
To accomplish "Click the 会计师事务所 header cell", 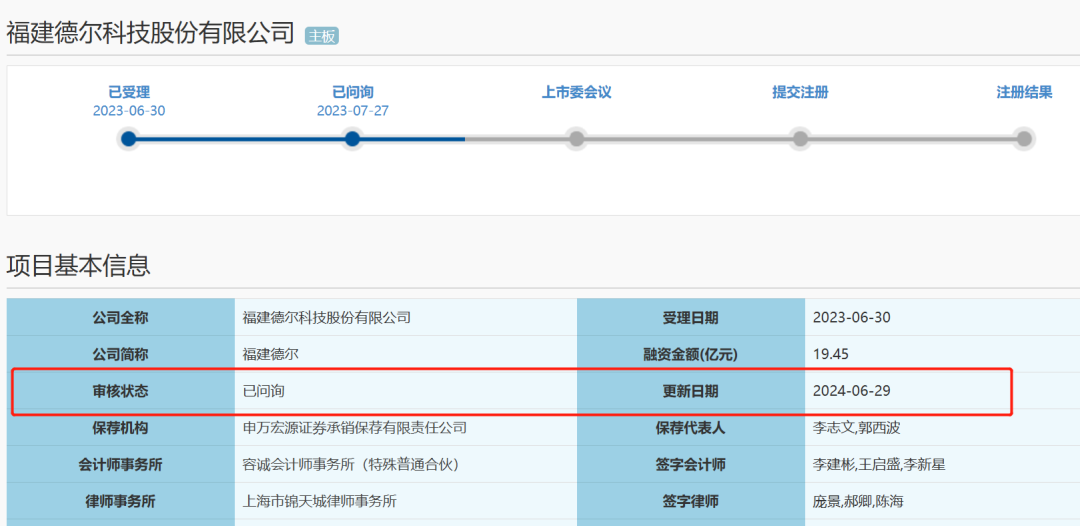I will (x=121, y=465).
